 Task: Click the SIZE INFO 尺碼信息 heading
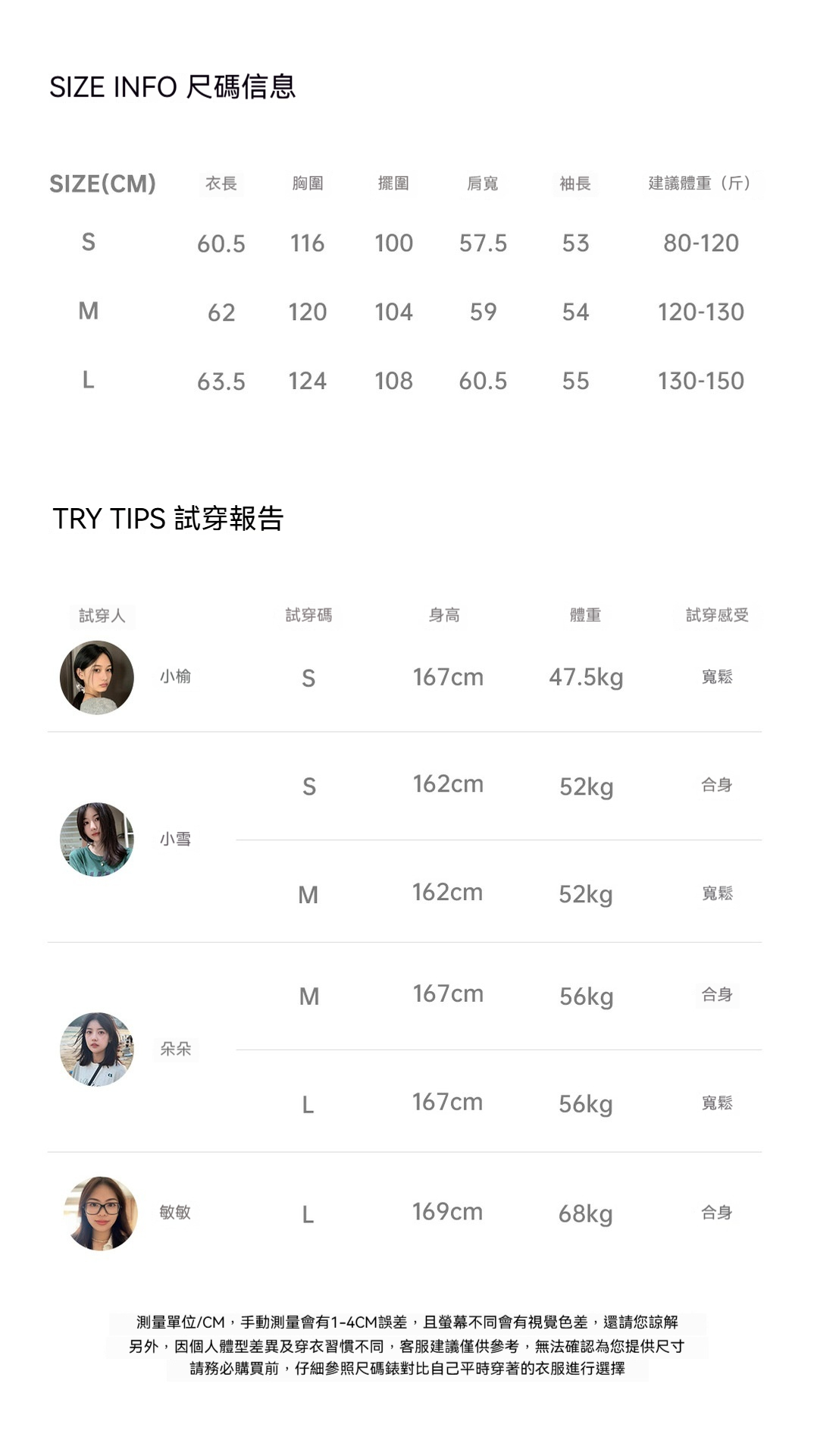pos(172,87)
